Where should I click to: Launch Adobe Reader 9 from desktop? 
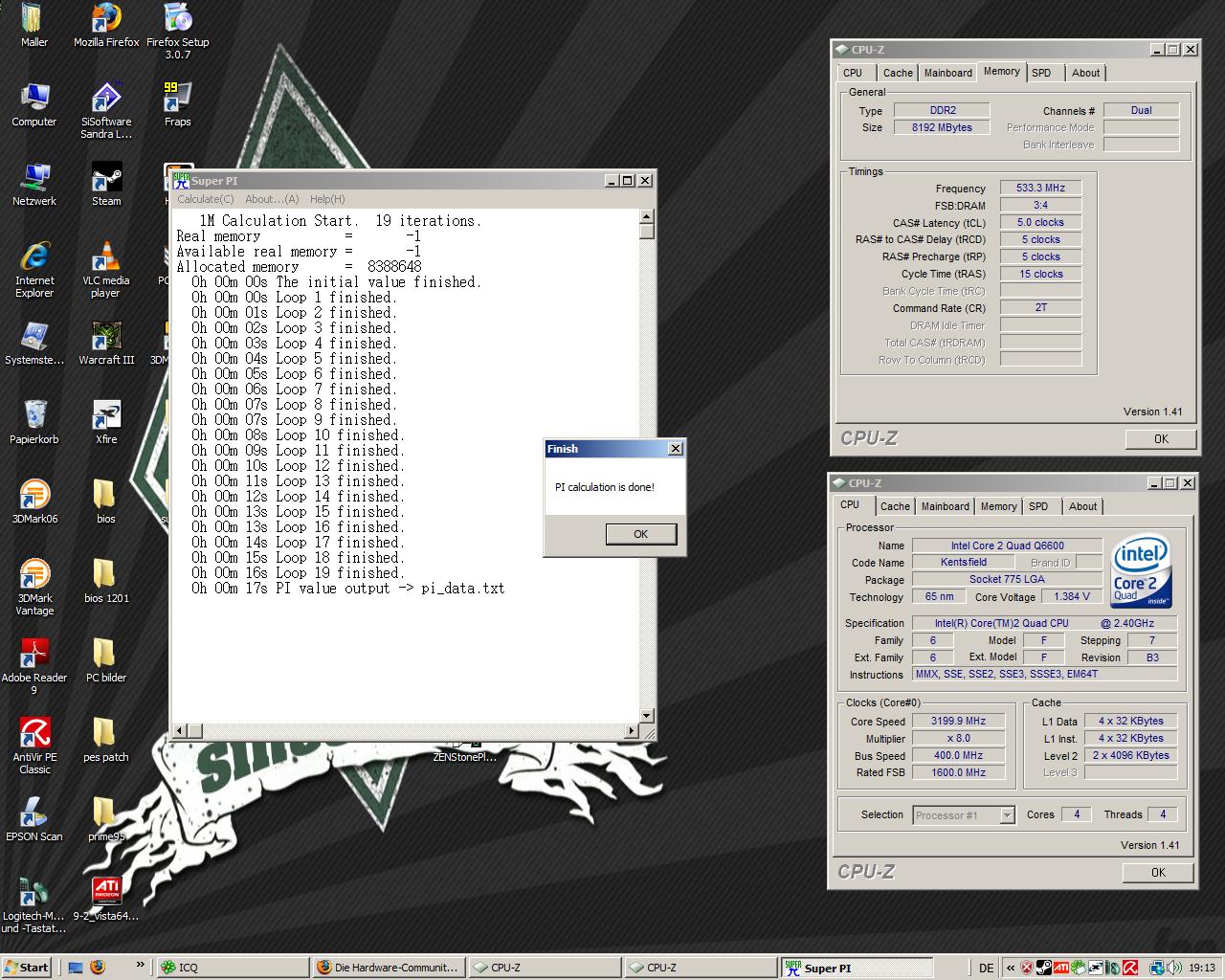click(x=34, y=667)
